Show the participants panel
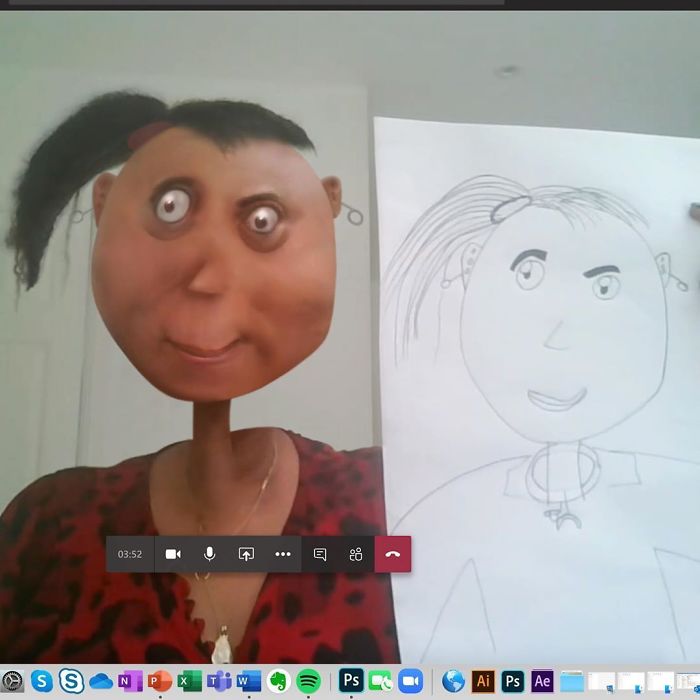This screenshot has height=700, width=700. 356,554
